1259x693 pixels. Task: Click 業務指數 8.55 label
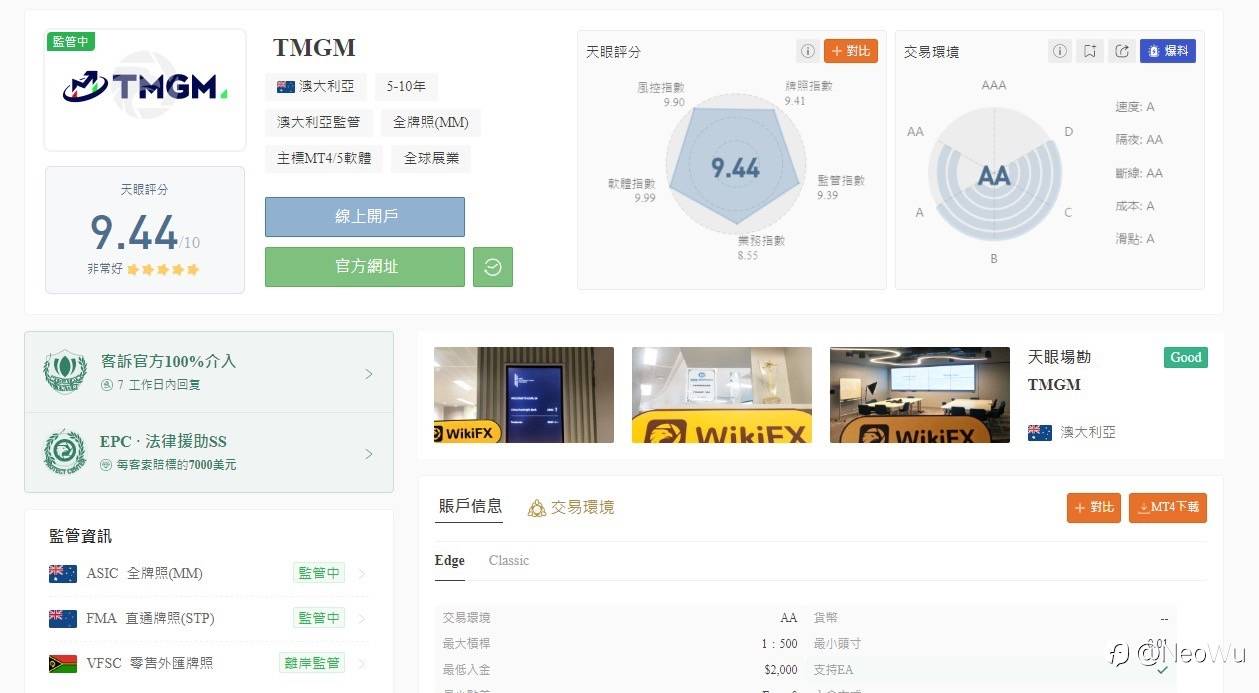pos(761,248)
